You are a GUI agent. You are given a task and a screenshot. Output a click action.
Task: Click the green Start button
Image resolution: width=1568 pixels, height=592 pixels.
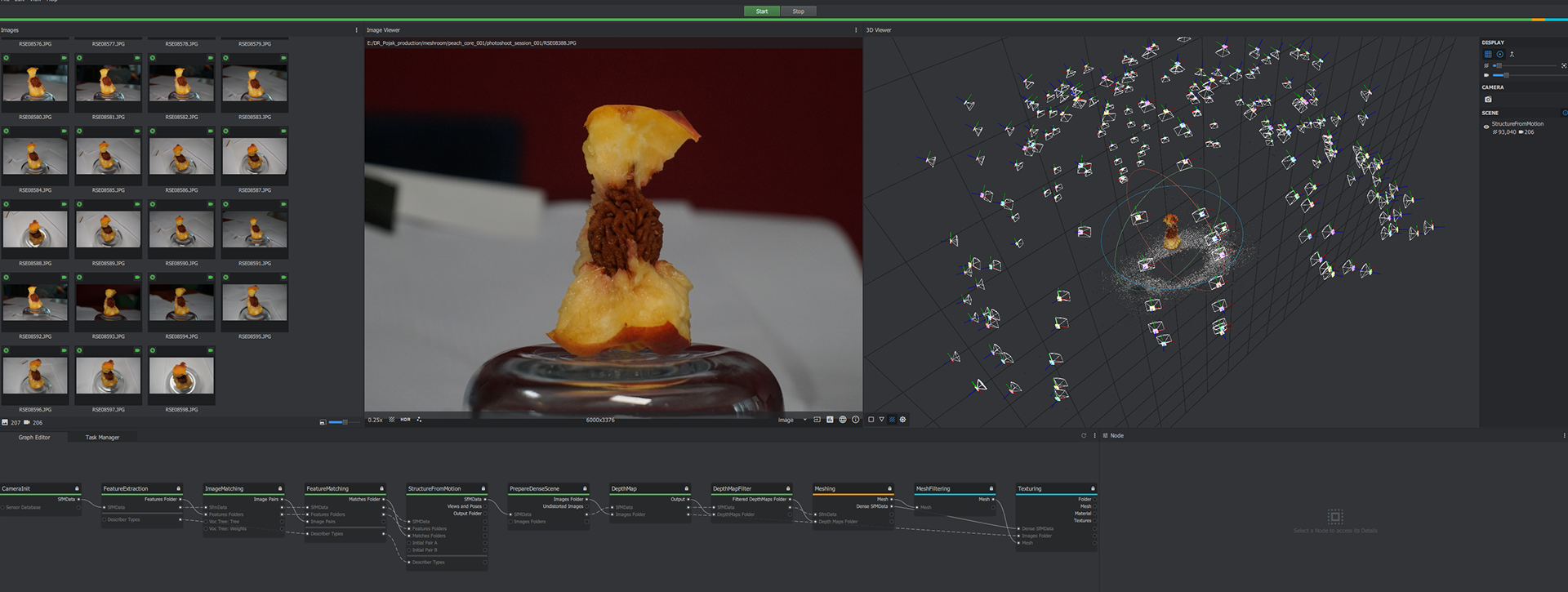click(x=762, y=11)
